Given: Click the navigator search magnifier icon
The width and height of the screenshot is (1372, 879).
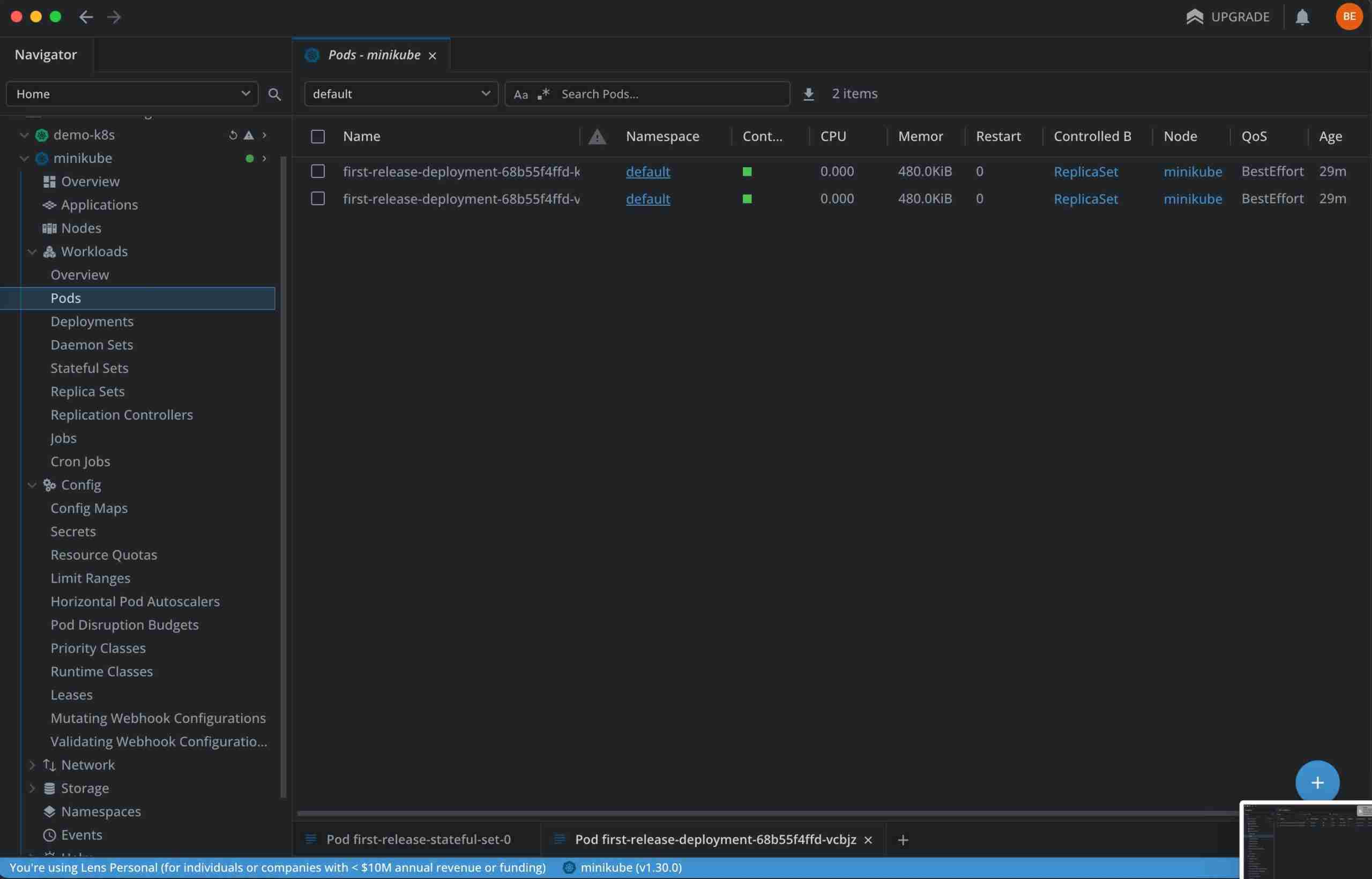Looking at the screenshot, I should (x=274, y=94).
